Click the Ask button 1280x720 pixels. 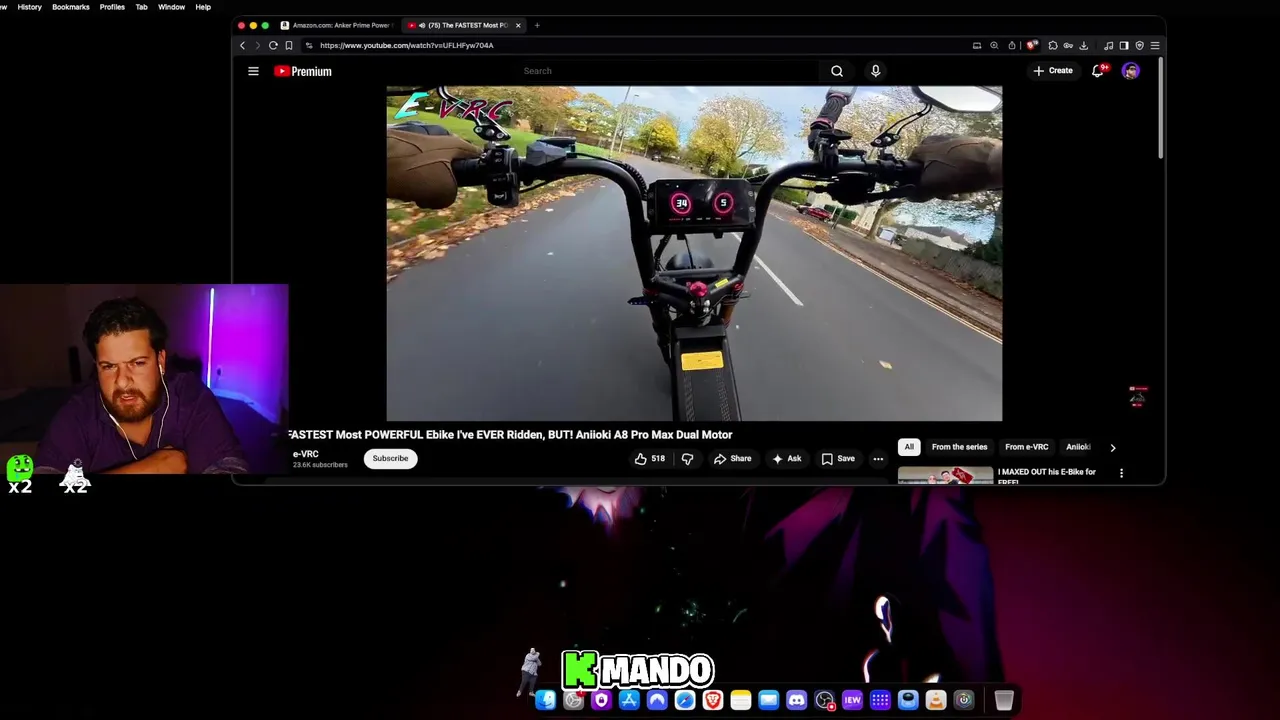point(786,459)
